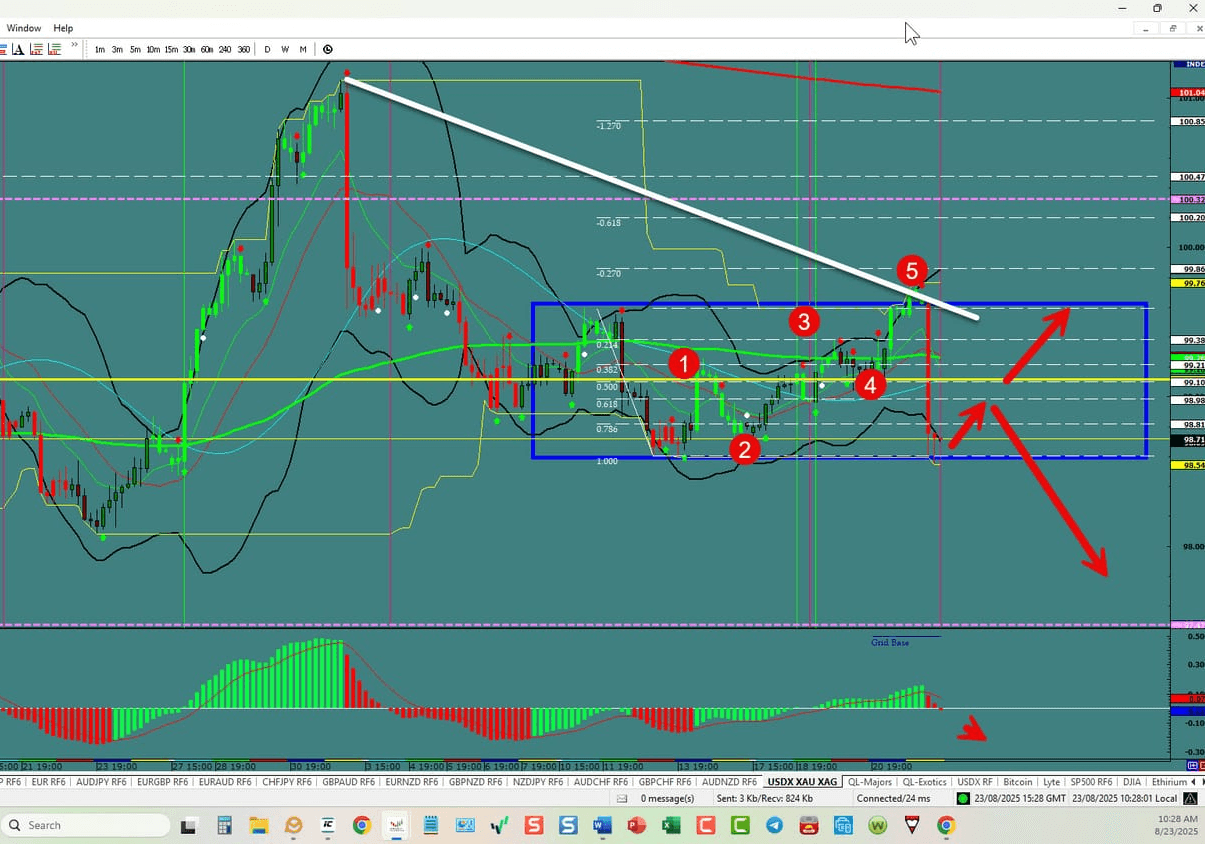Select the D daily timeframe
Image resolution: width=1205 pixels, height=844 pixels.
click(267, 49)
